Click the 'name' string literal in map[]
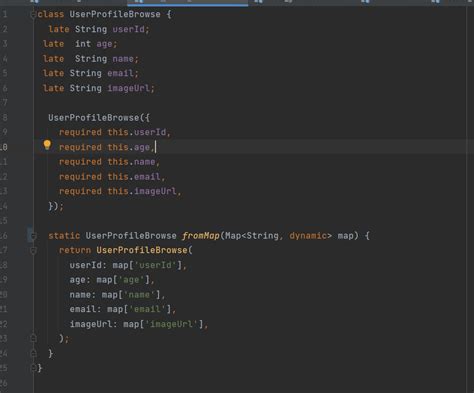The width and height of the screenshot is (474, 393). click(139, 295)
